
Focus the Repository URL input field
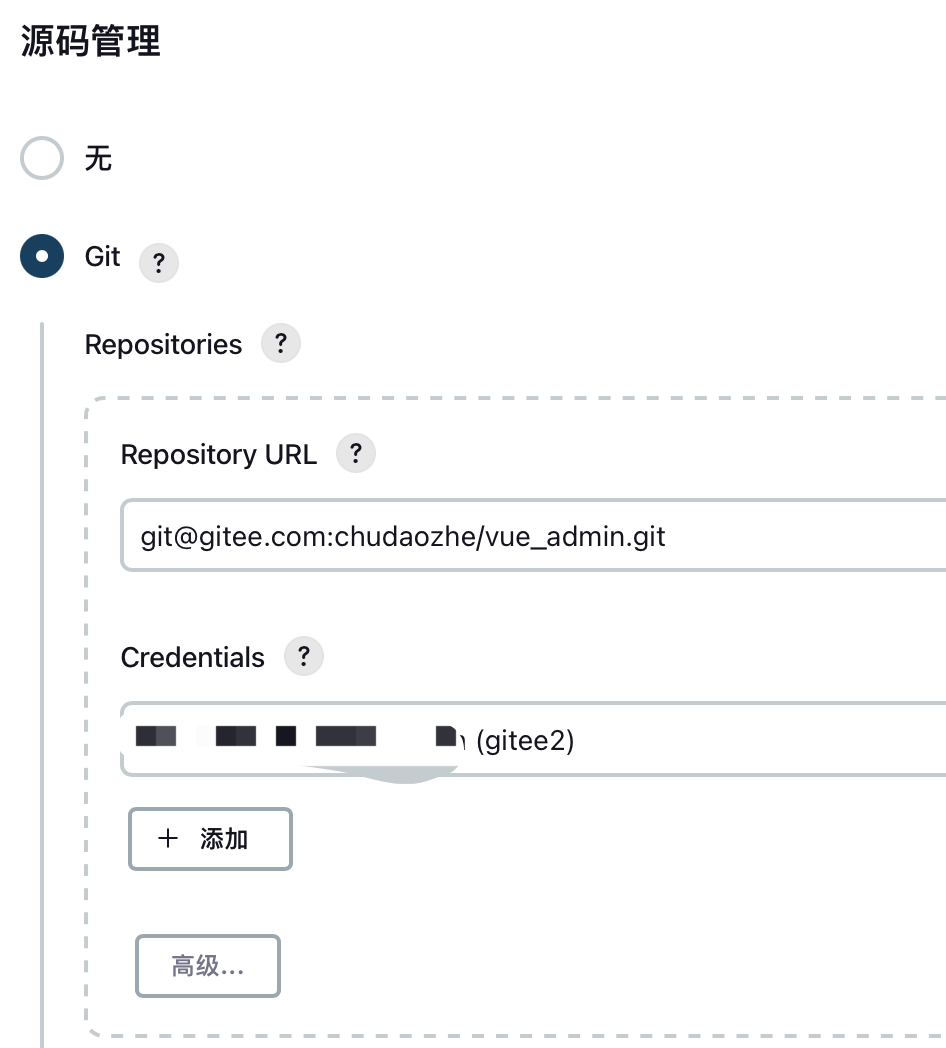click(x=533, y=535)
